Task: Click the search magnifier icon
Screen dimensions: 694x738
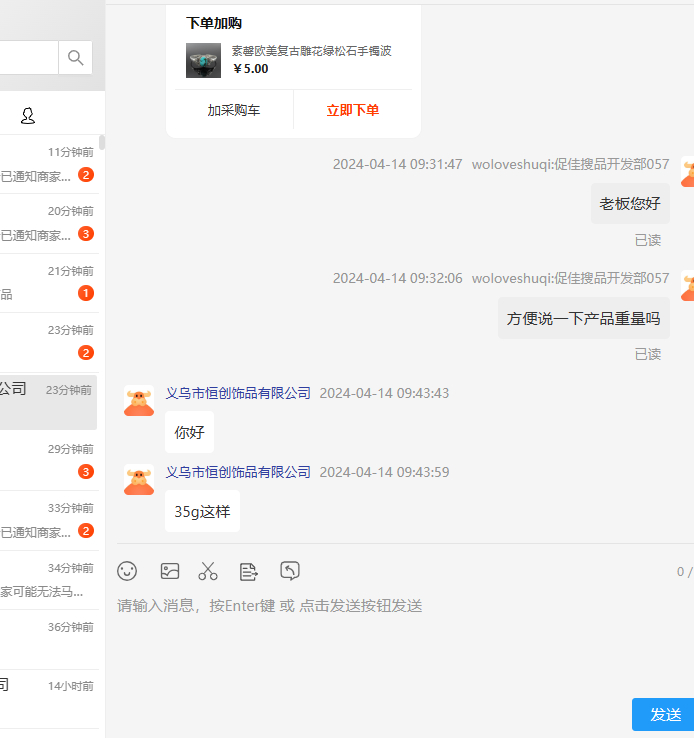Action: pyautogui.click(x=75, y=58)
